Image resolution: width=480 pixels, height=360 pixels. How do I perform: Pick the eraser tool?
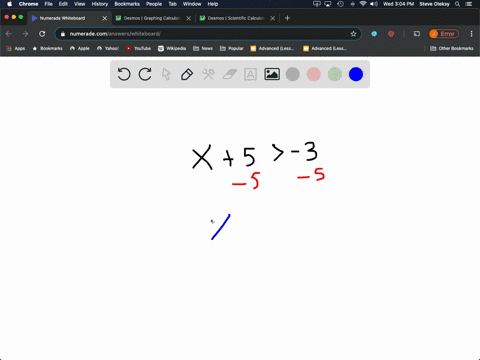click(x=229, y=74)
